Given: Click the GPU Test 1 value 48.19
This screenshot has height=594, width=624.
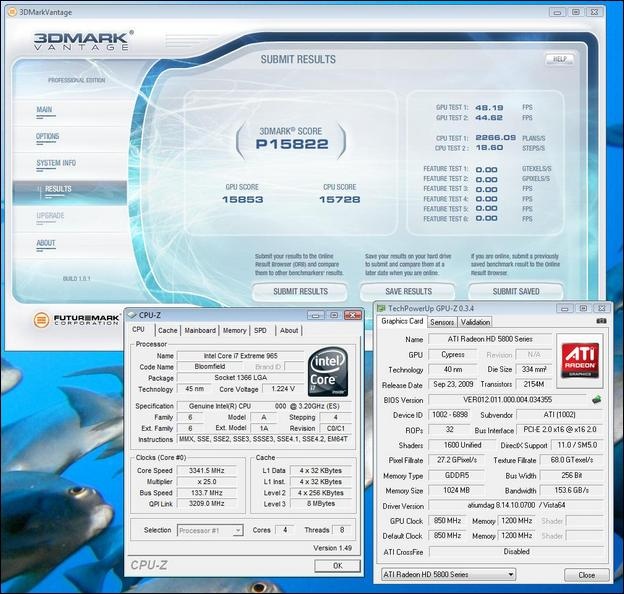Looking at the screenshot, I should [x=489, y=108].
